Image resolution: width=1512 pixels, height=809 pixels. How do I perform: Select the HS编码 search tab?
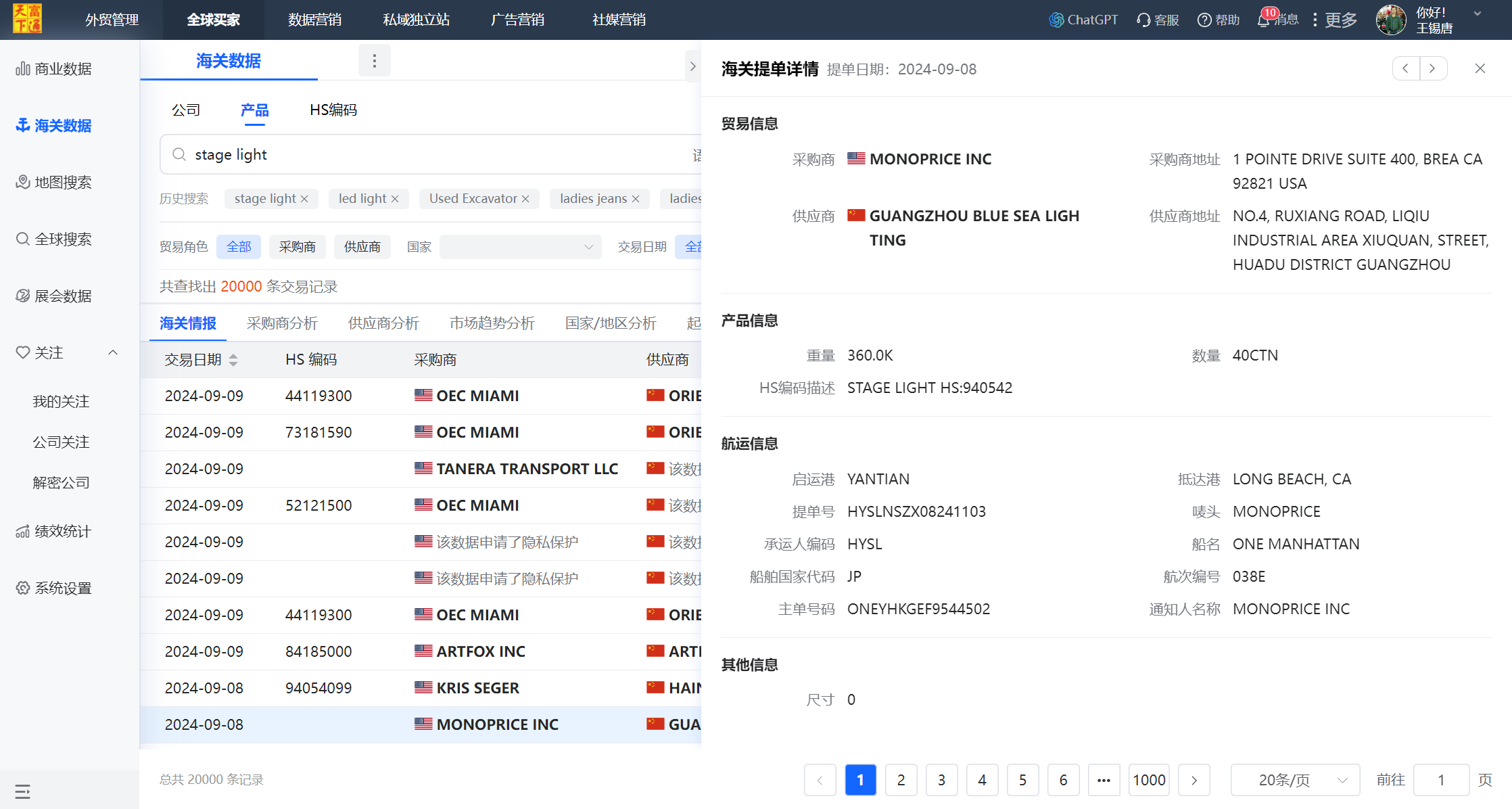pyautogui.click(x=333, y=110)
